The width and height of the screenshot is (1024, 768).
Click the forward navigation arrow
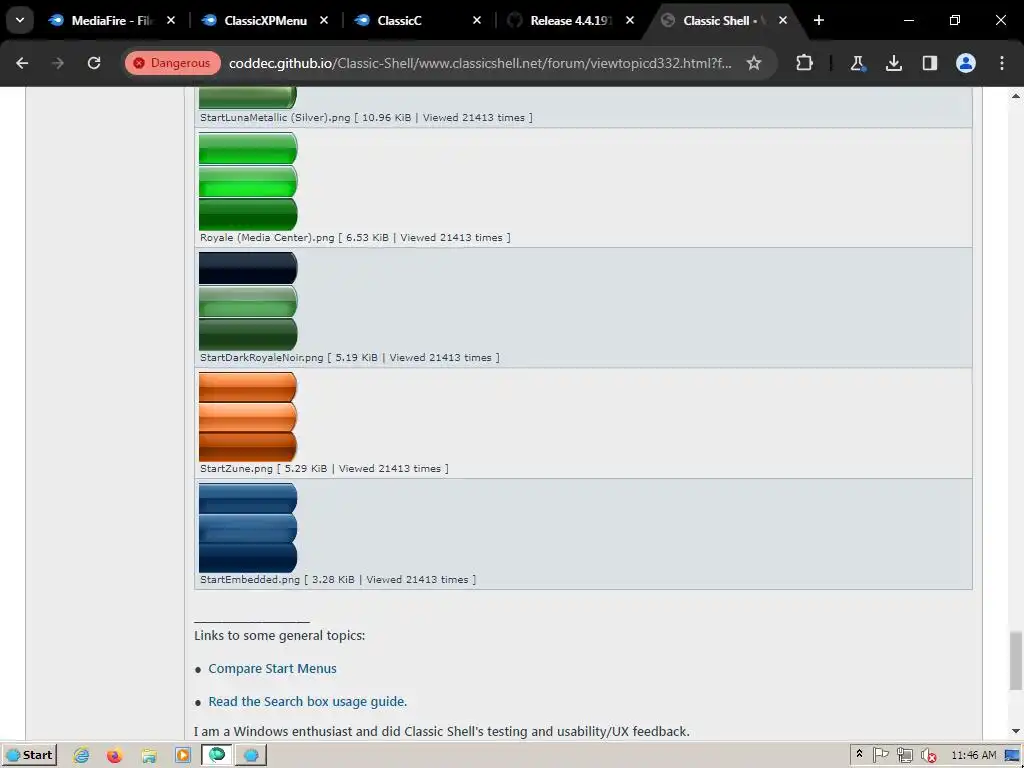58,63
